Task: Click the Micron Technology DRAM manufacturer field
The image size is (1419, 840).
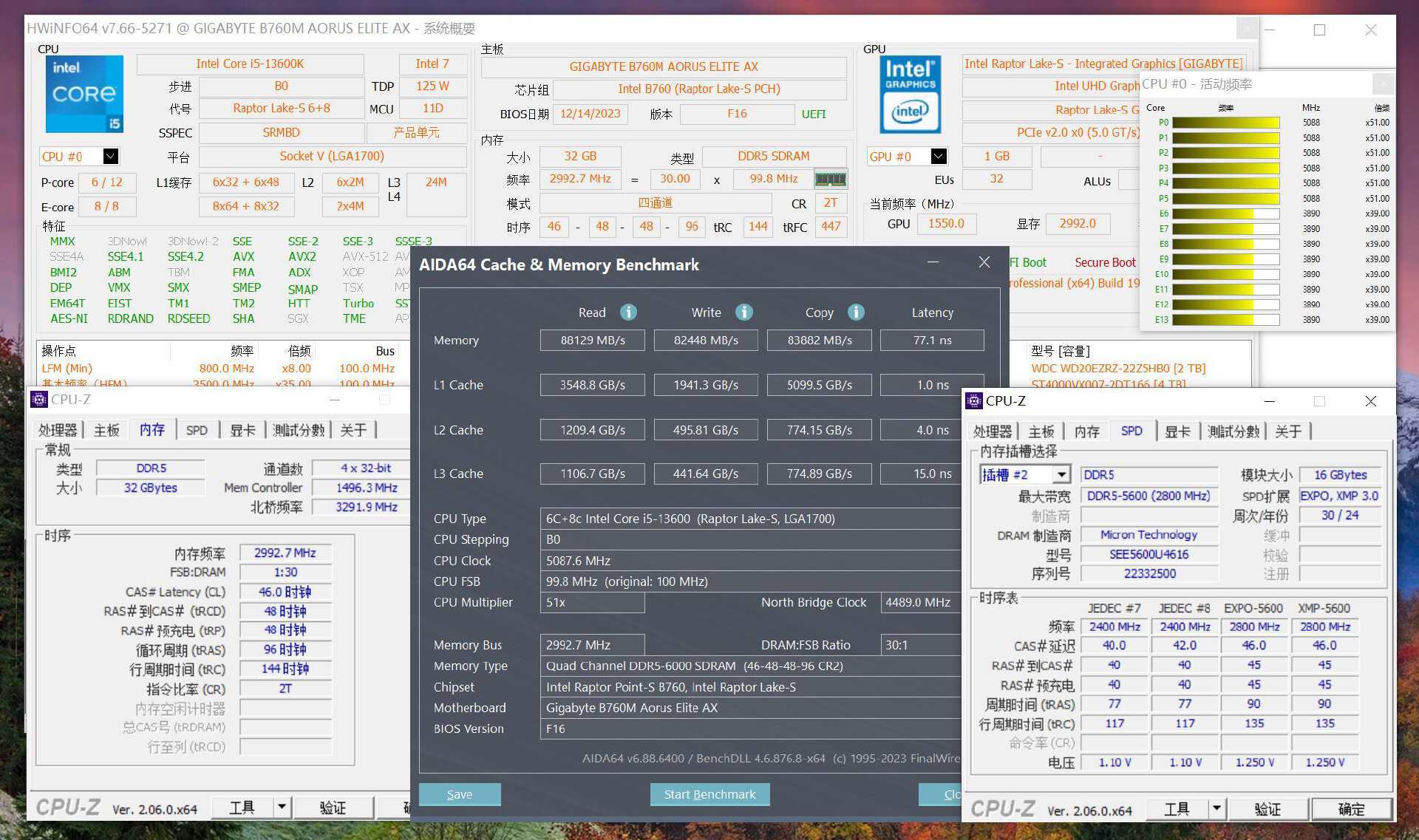Action: point(1149,535)
